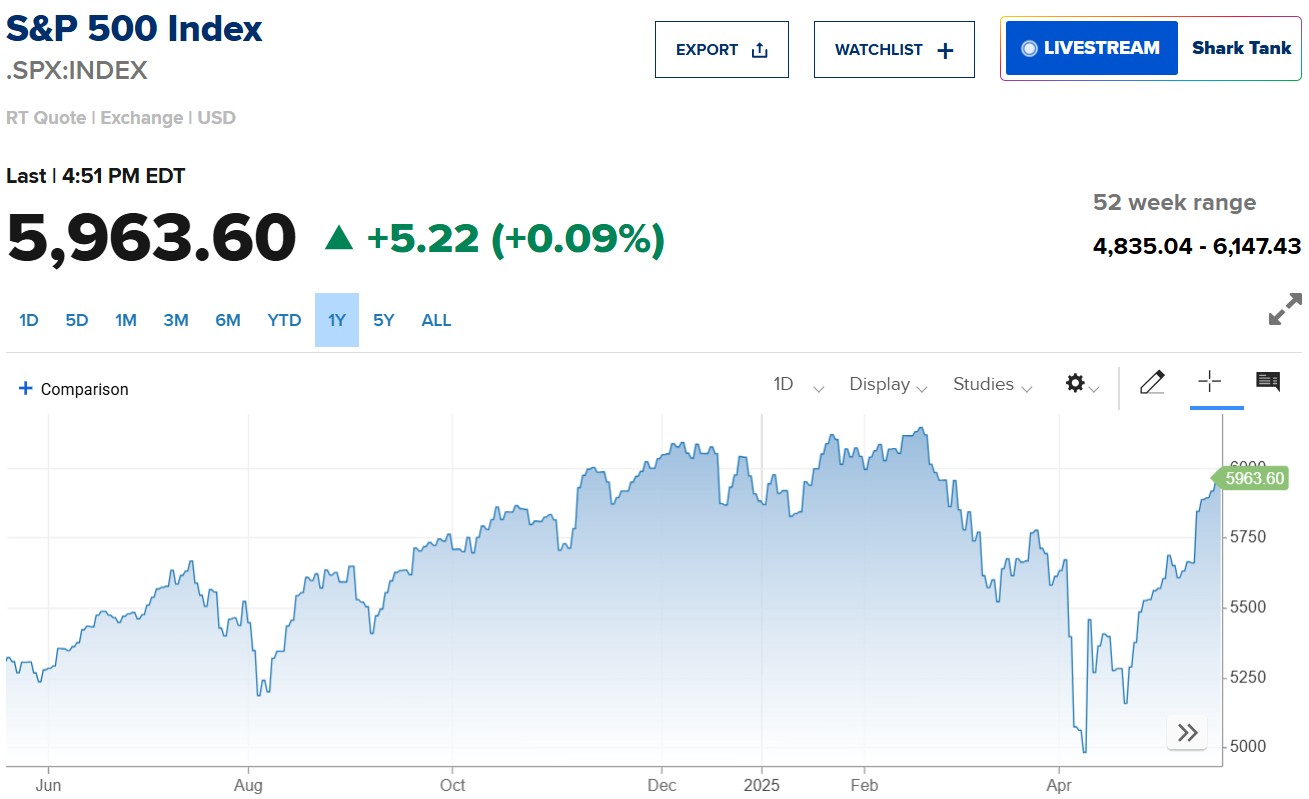The width and height of the screenshot is (1309, 799).
Task: Select the 5Y time range
Action: coord(384,320)
